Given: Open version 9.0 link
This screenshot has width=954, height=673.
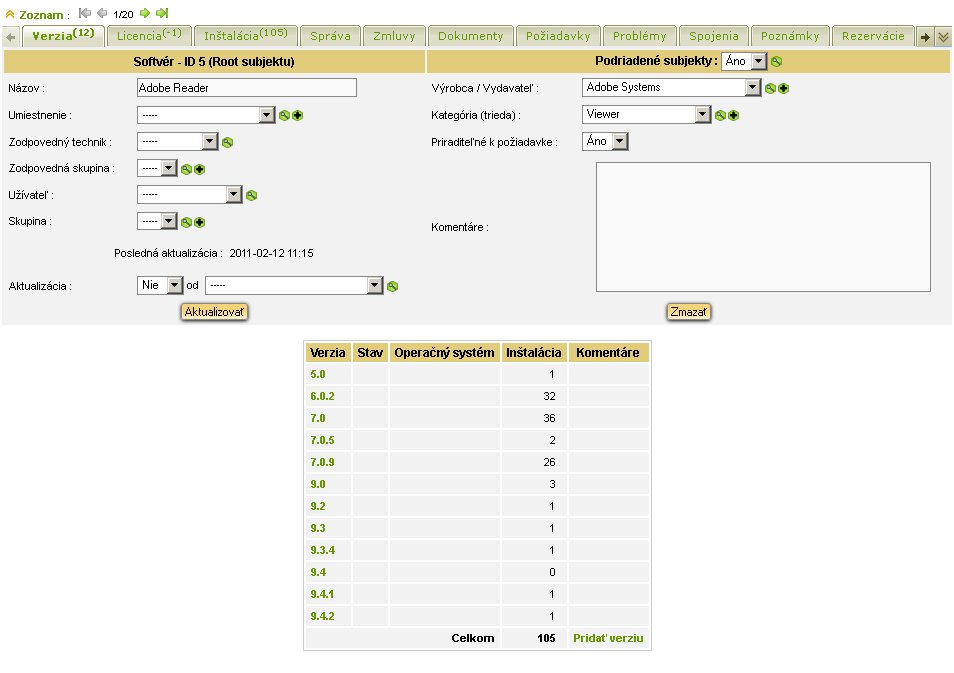Looking at the screenshot, I should (318, 484).
